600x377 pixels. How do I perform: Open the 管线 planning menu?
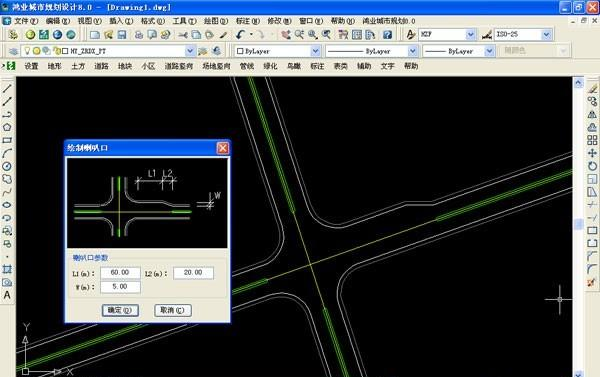247,66
